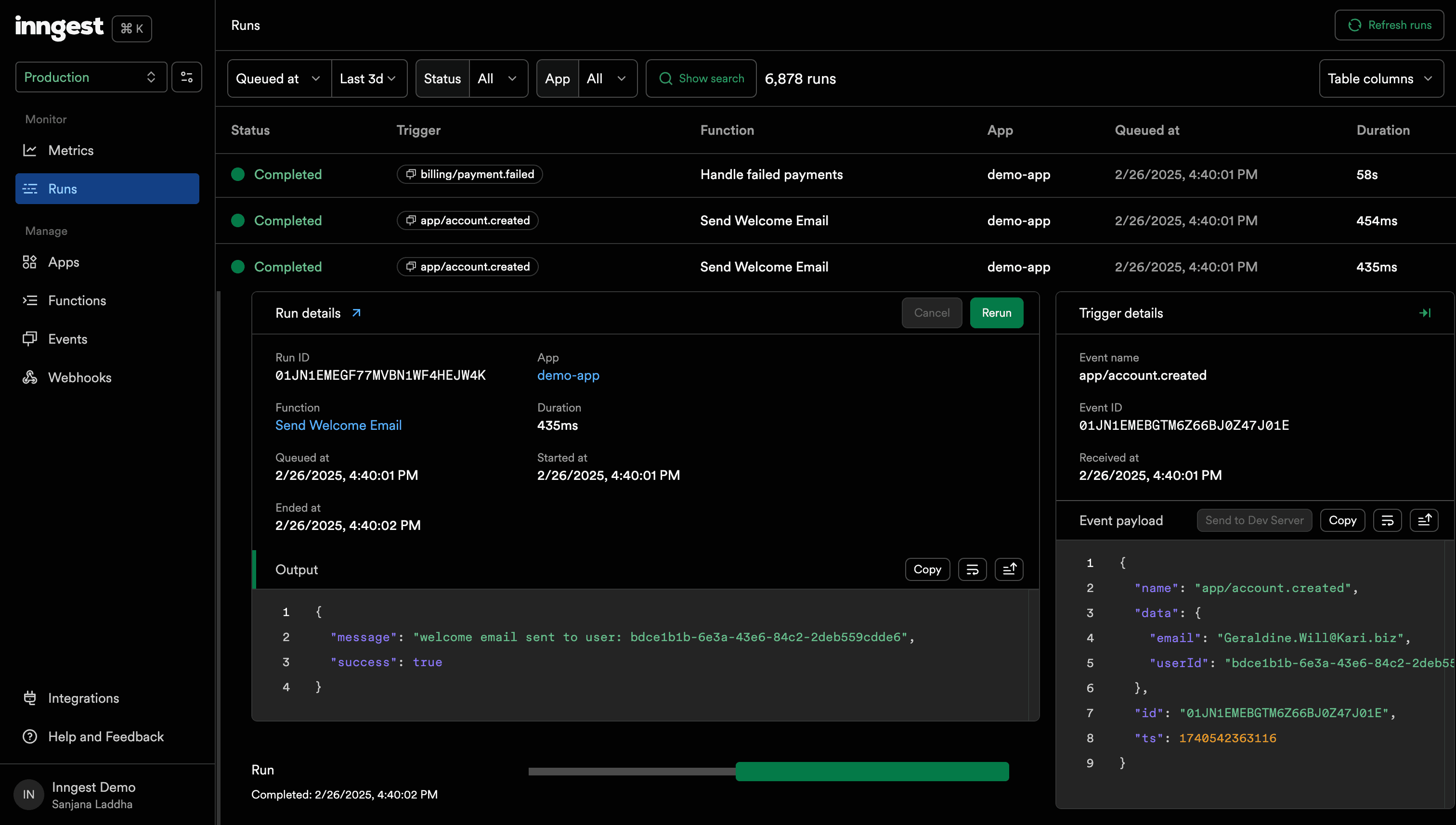Open the Cmd K command palette

click(131, 28)
